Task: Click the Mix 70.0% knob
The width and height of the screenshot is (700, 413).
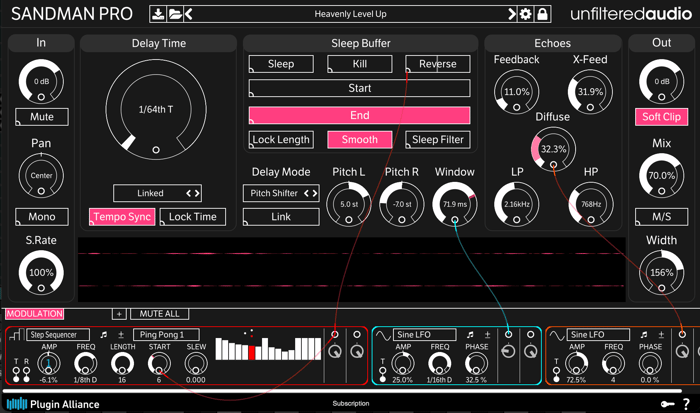Action: pyautogui.click(x=661, y=175)
